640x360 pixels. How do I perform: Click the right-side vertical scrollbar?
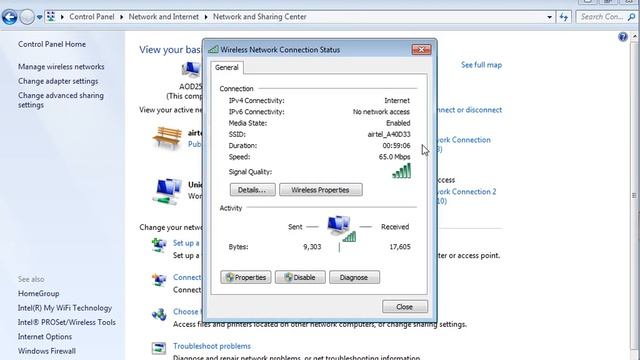[634, 196]
